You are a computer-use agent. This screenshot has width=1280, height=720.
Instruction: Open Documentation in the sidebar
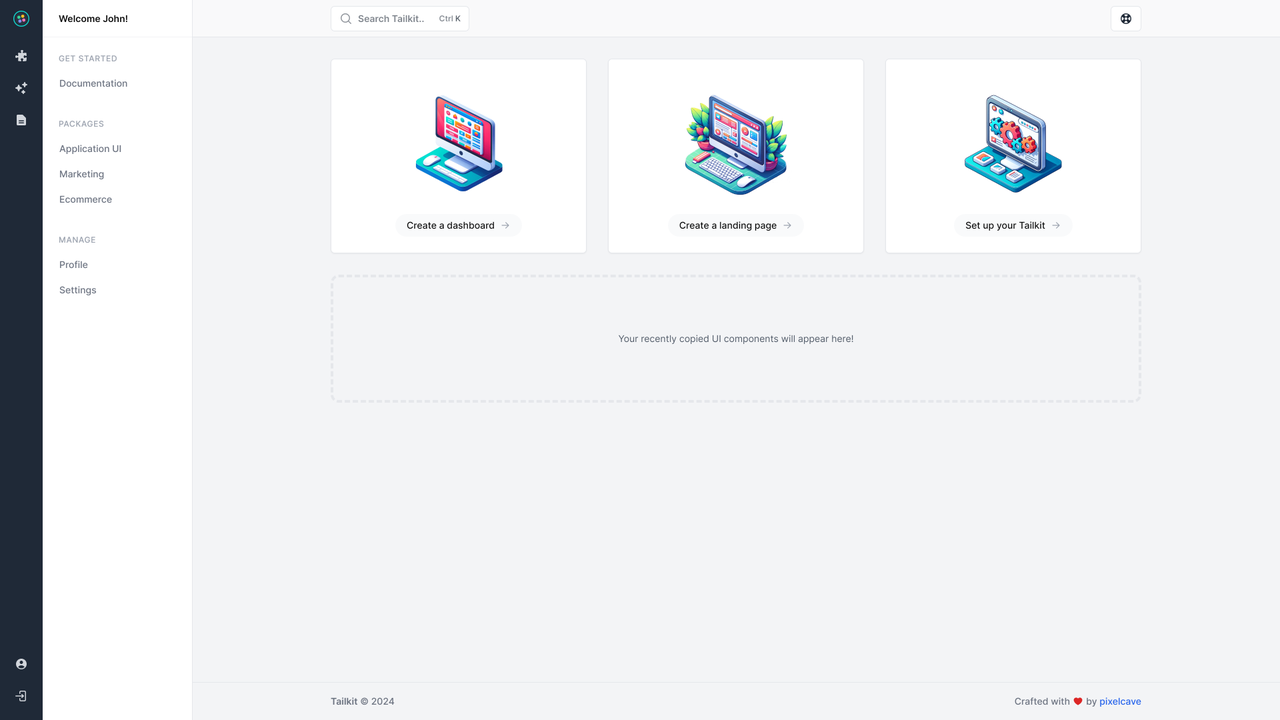click(x=93, y=84)
